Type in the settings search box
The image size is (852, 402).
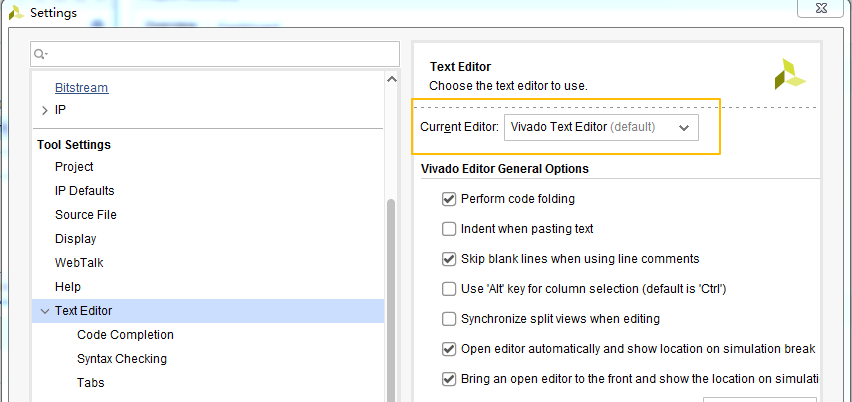(x=215, y=54)
